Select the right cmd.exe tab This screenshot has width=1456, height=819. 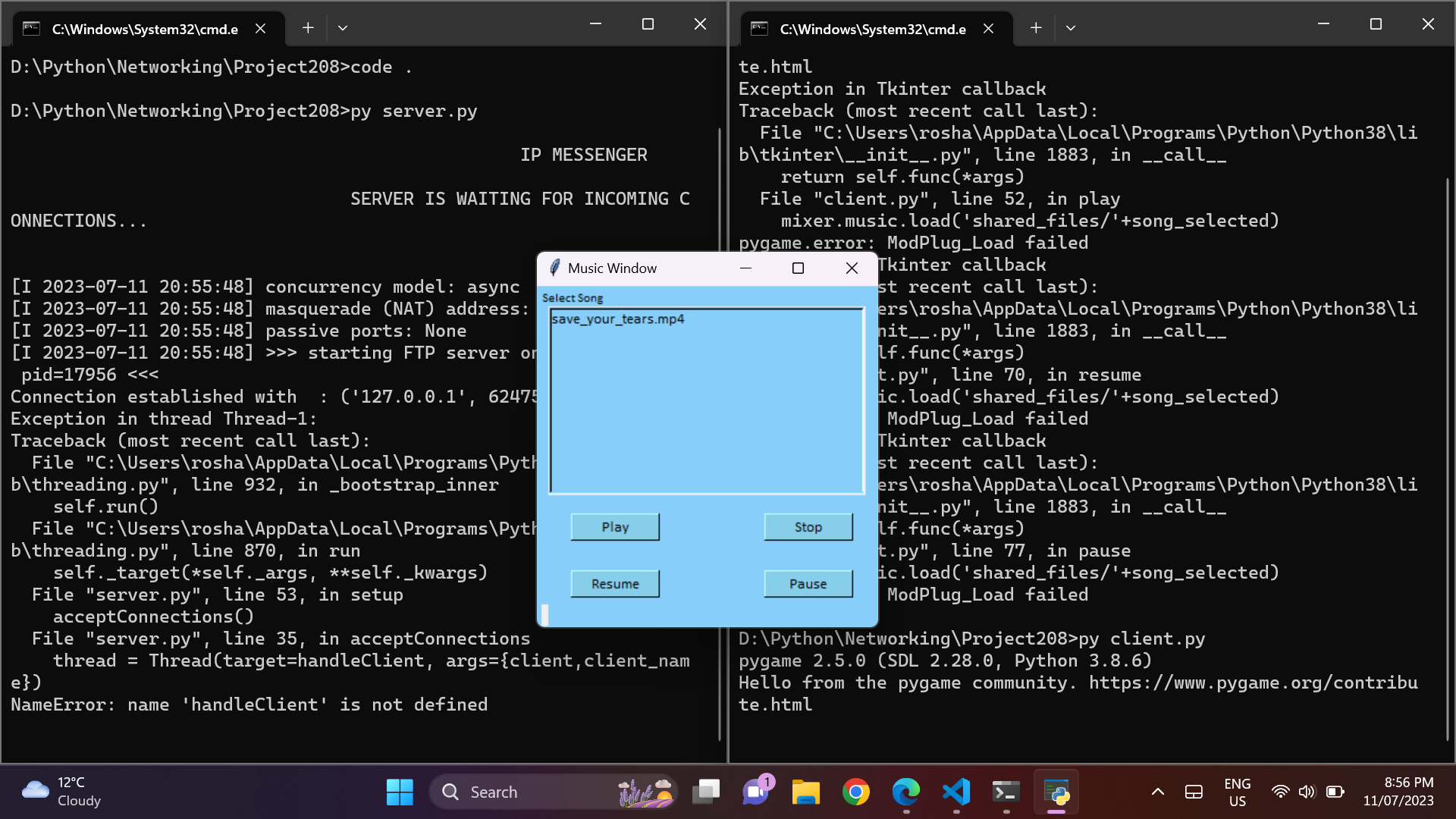pyautogui.click(x=872, y=29)
